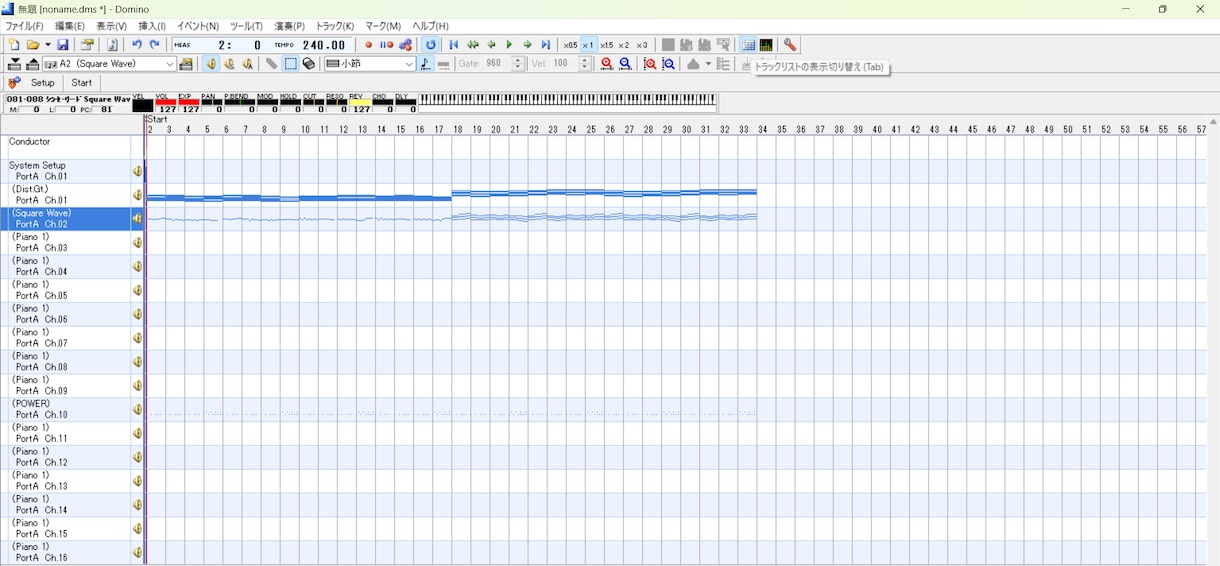Save the song with the floppy disk icon
Screen dimensions: 1220x566
click(63, 45)
